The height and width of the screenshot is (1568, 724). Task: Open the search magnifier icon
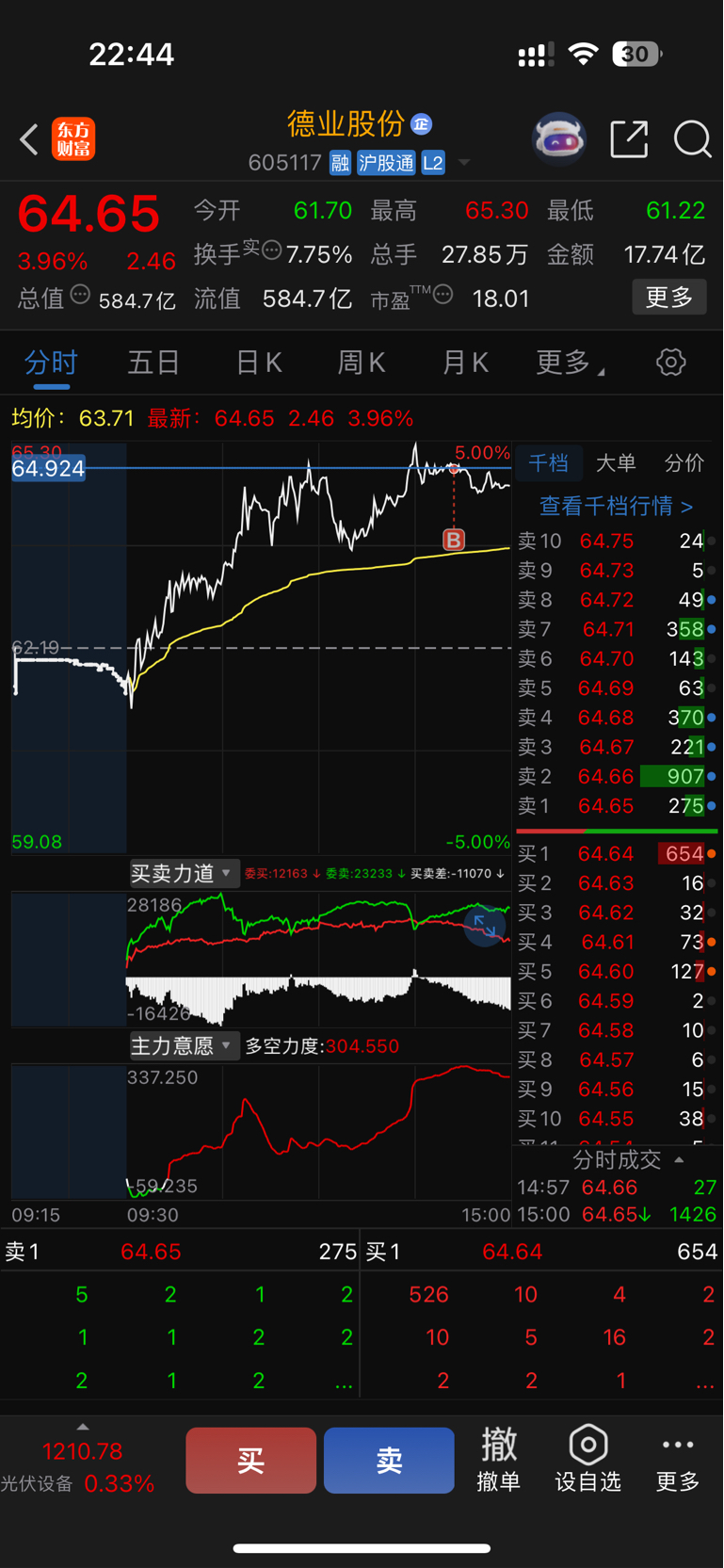693,139
